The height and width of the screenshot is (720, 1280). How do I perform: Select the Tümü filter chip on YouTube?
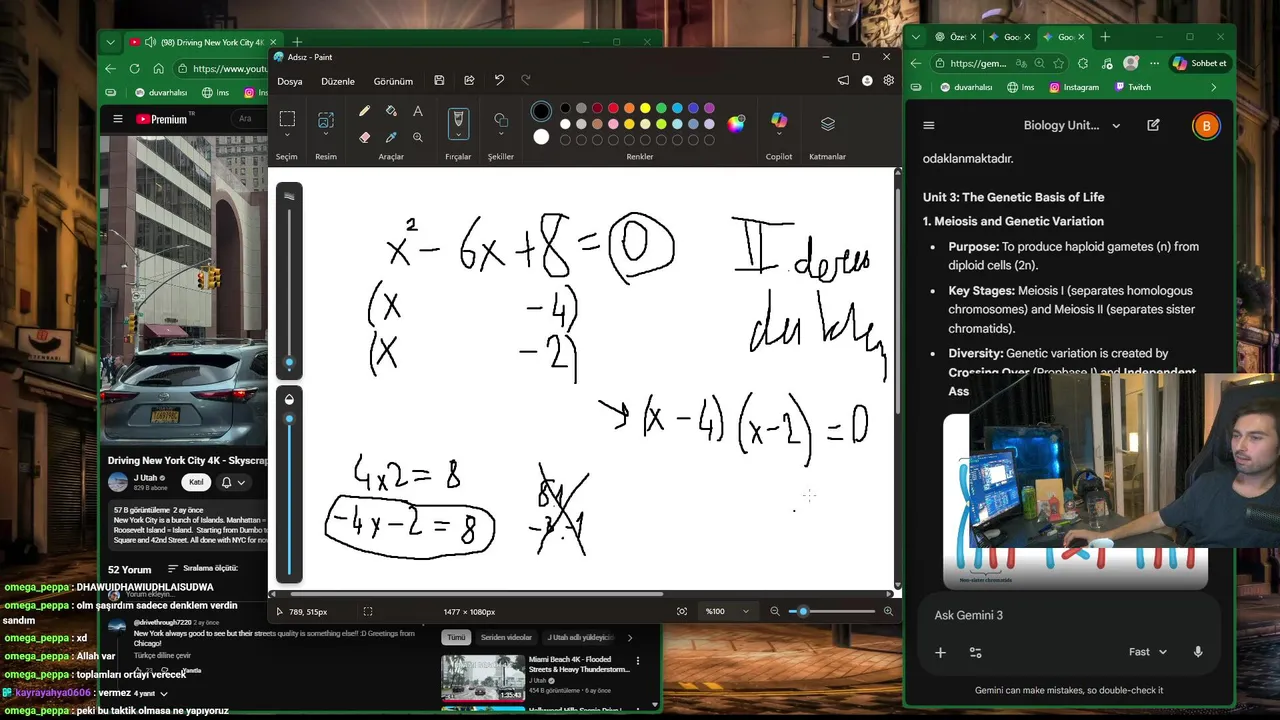456,637
